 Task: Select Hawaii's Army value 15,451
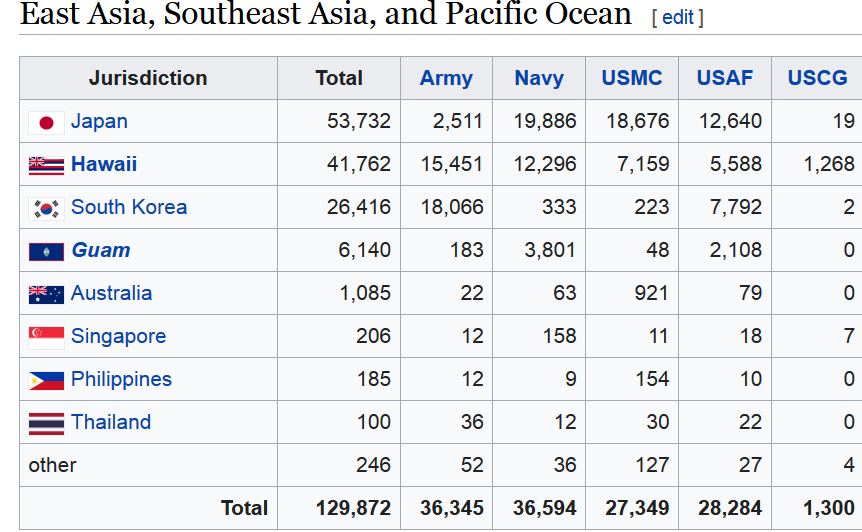(x=452, y=164)
